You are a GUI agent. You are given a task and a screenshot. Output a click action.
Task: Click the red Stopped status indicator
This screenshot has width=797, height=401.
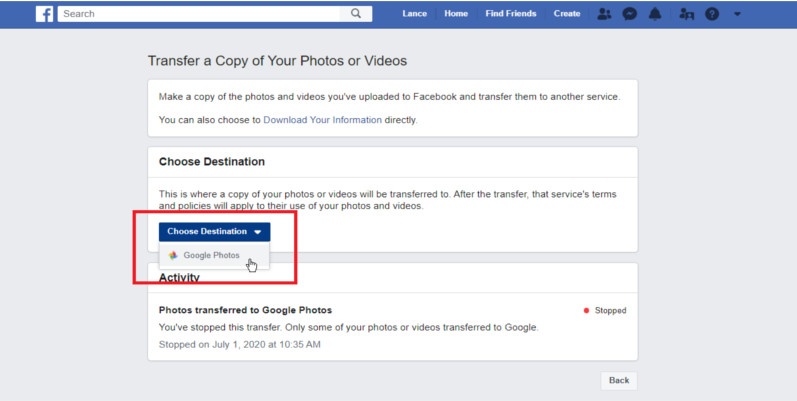pyautogui.click(x=605, y=311)
